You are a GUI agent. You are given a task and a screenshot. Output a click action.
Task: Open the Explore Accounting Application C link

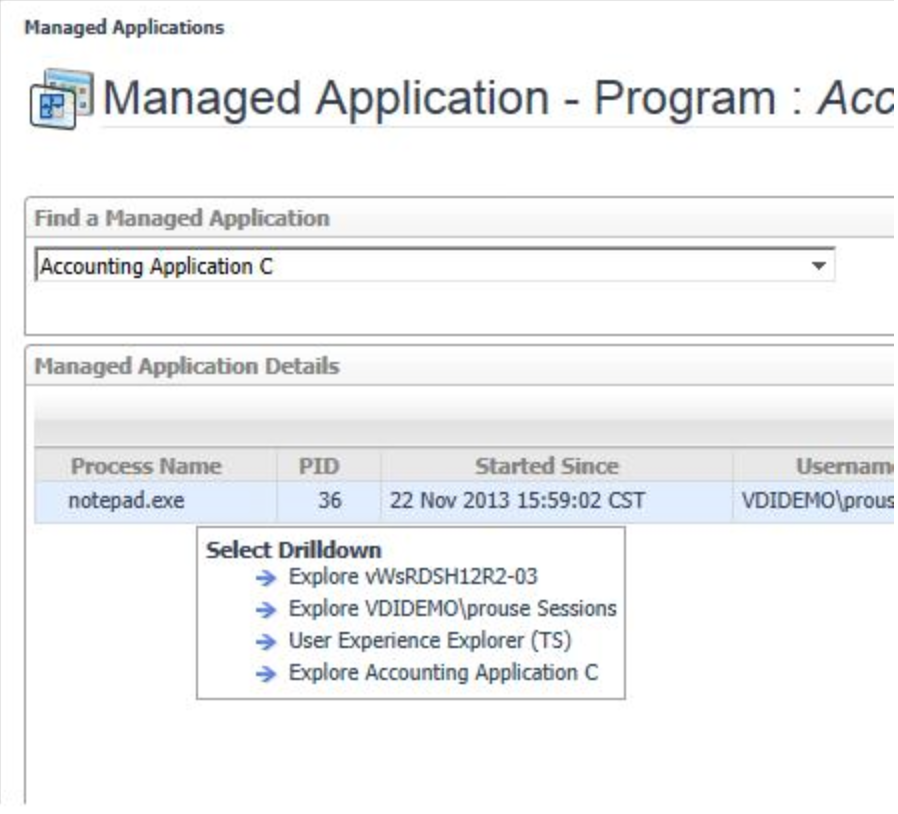pos(443,674)
